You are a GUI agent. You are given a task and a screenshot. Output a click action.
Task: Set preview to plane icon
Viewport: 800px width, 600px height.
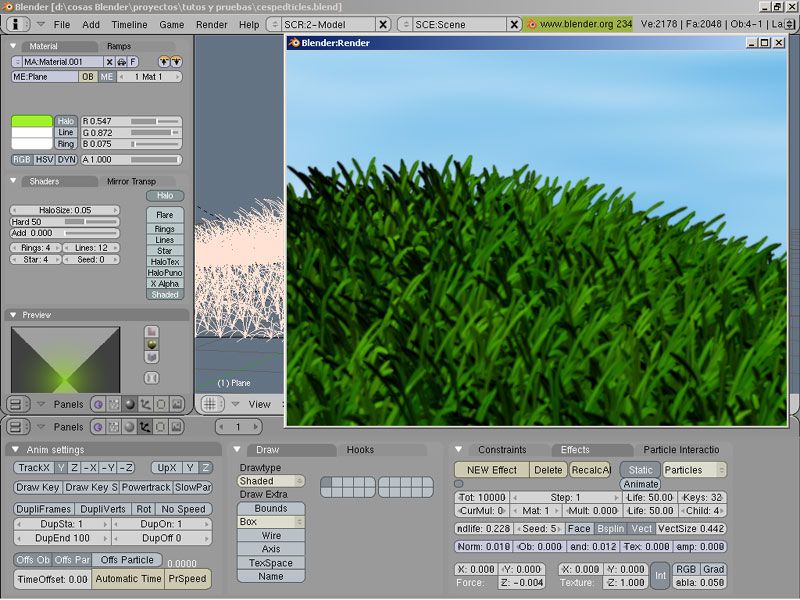click(152, 332)
